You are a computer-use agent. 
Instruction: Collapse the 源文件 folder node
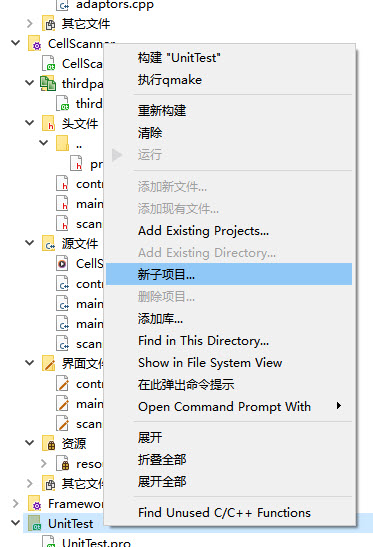pyautogui.click(x=30, y=242)
